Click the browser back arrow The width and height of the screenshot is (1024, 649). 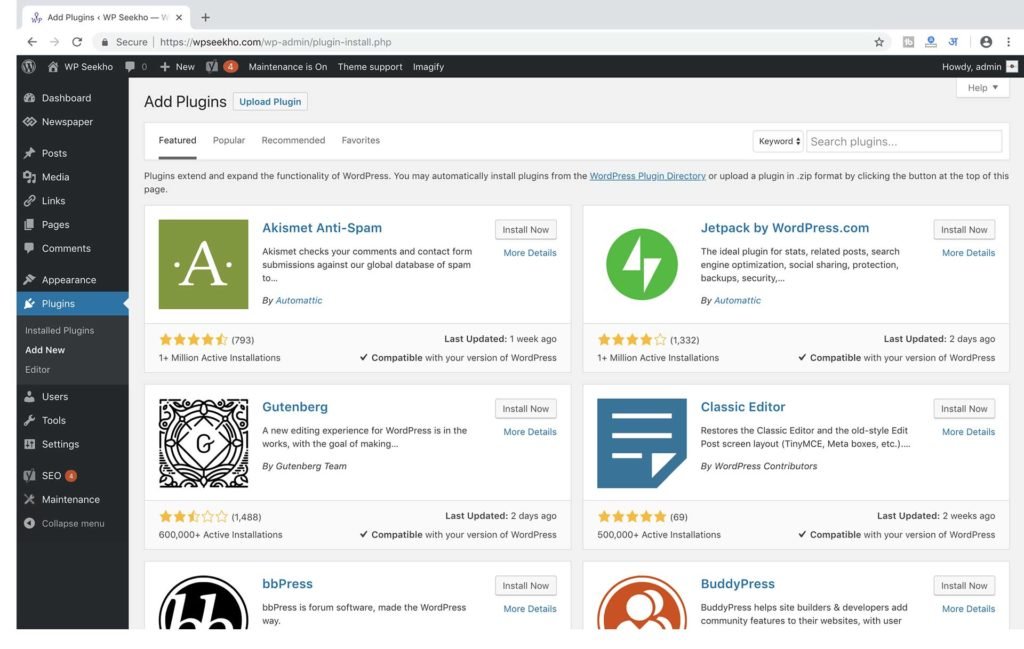click(x=32, y=42)
